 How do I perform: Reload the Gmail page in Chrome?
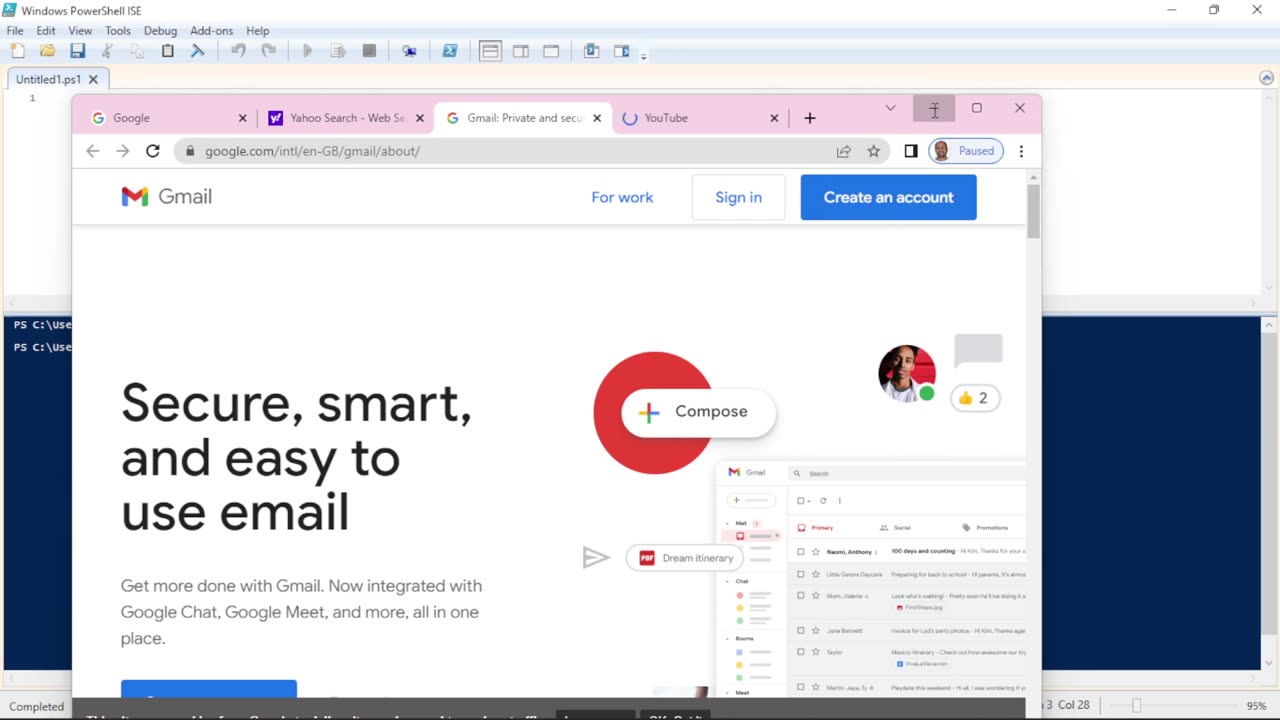(153, 151)
